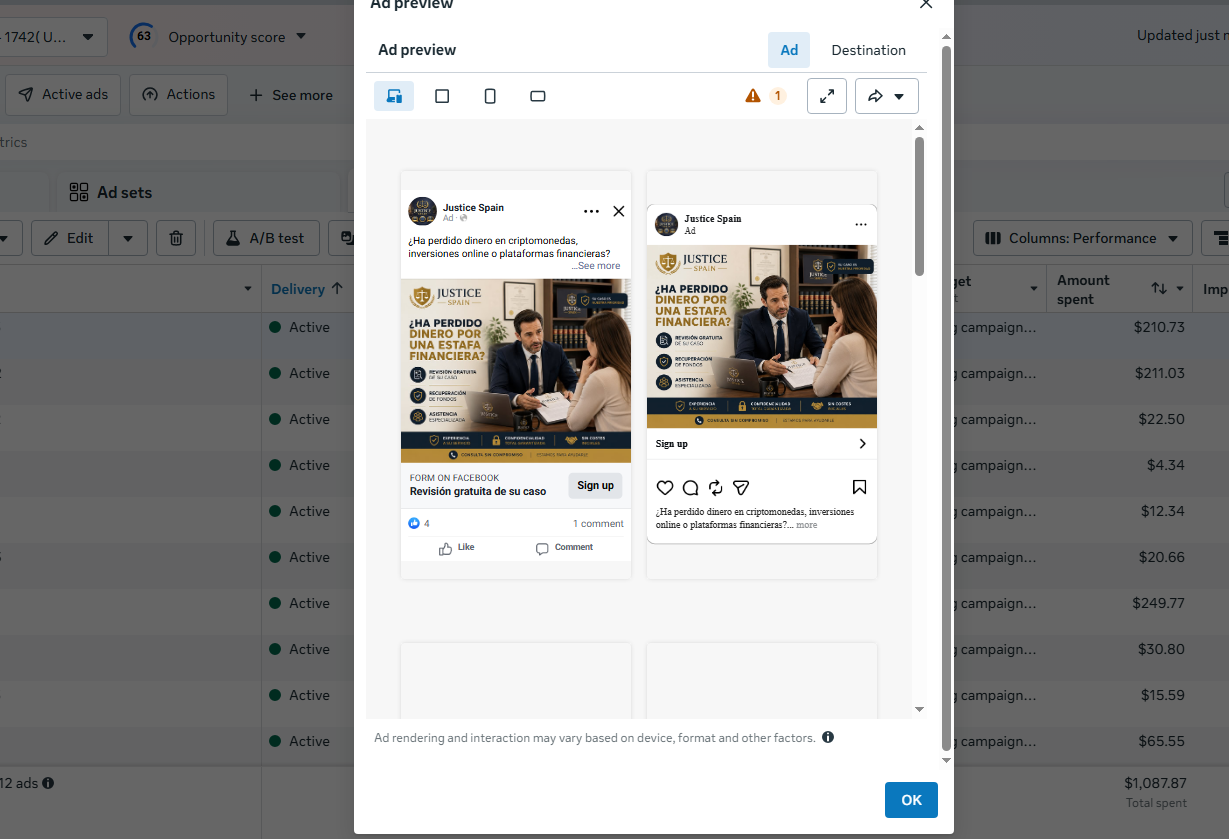Select the desktop and mobile preview icon
The width and height of the screenshot is (1229, 839).
coord(394,96)
